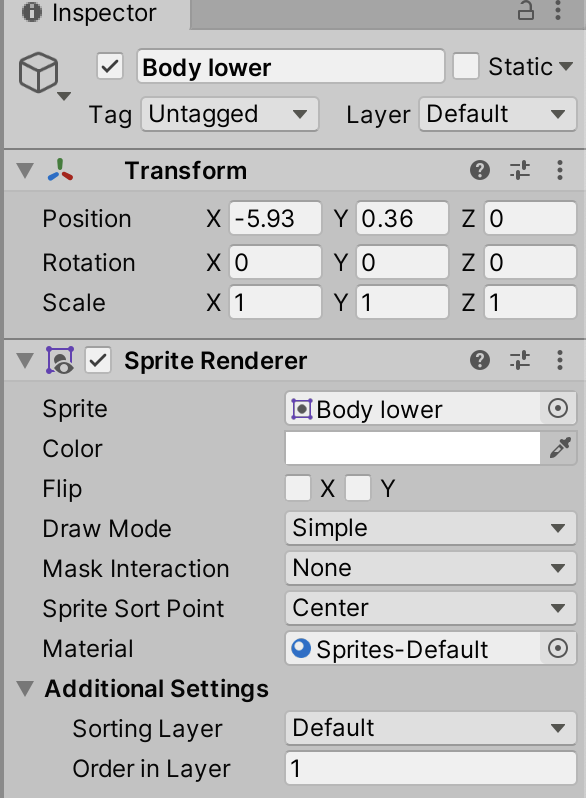Open Sprite Renderer presets icon
586x798 pixels.
coord(520,360)
